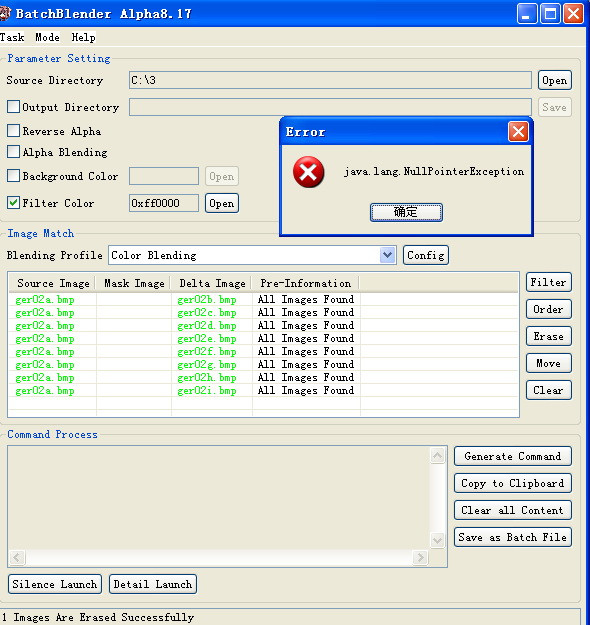Viewport: 590px width, 625px height.
Task: Open the Task menu
Action: click(x=12, y=37)
